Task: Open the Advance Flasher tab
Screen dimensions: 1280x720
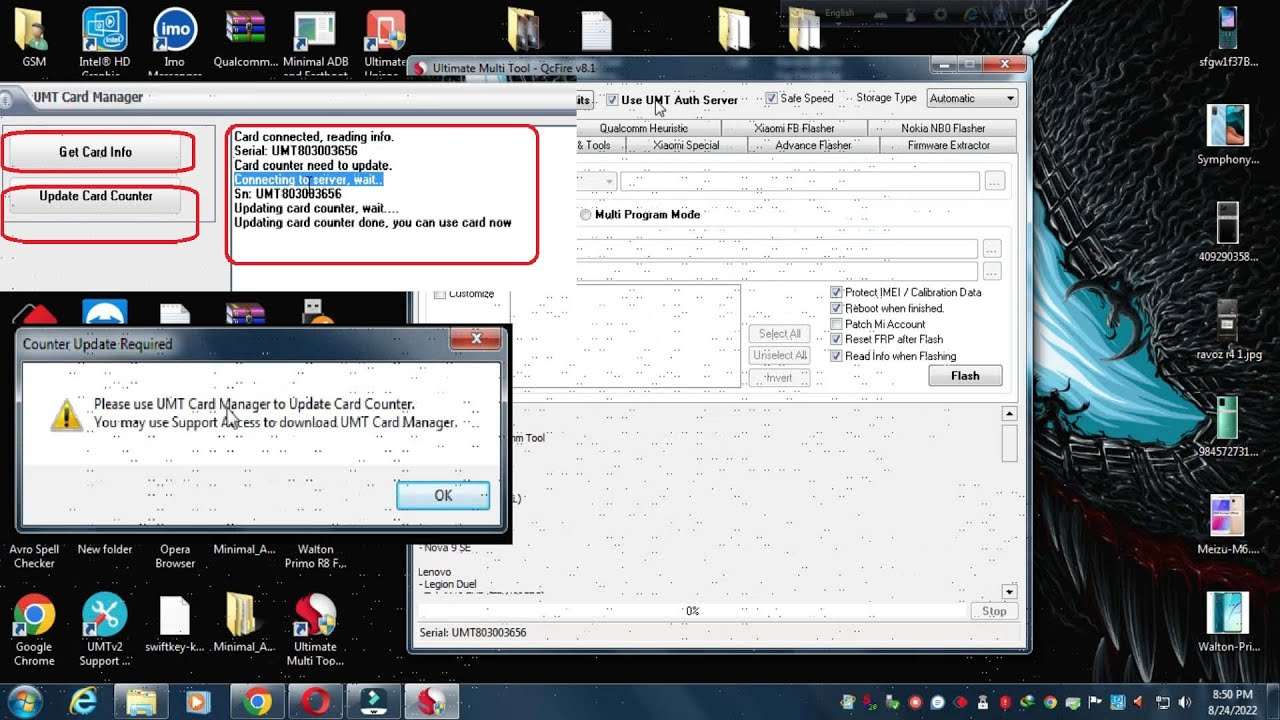Action: click(813, 145)
